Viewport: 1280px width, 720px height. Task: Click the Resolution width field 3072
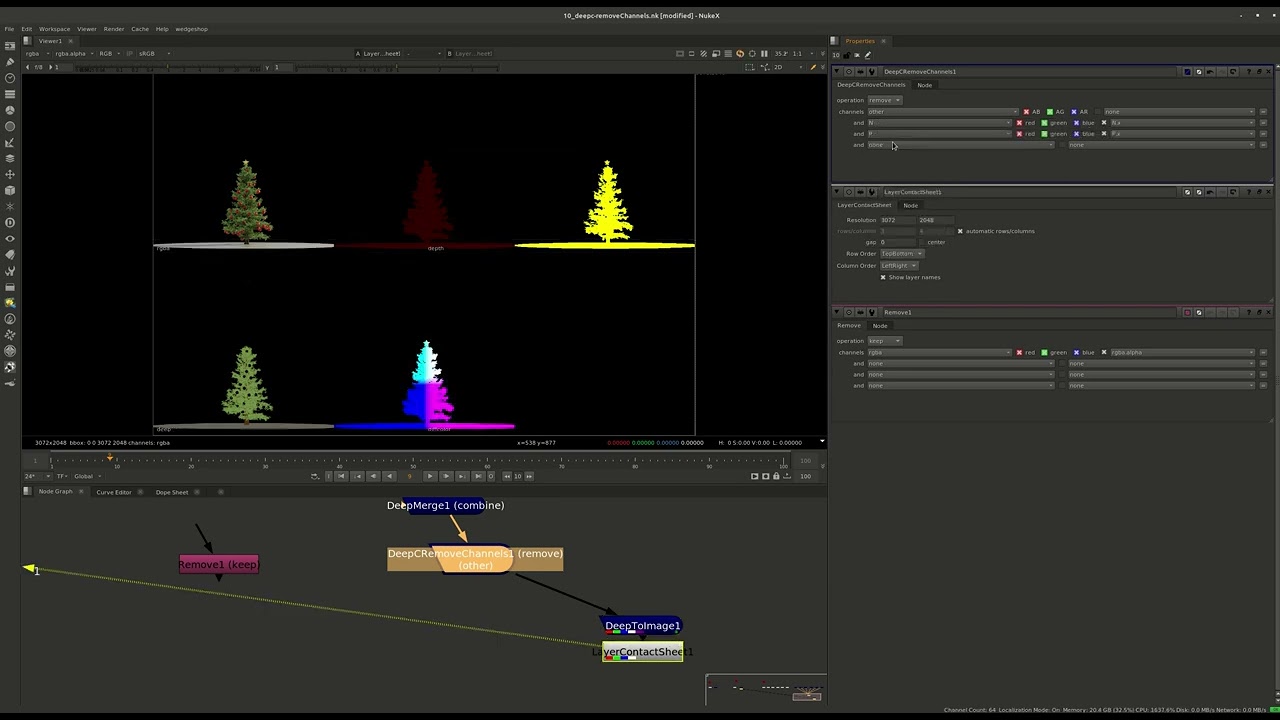[x=896, y=220]
